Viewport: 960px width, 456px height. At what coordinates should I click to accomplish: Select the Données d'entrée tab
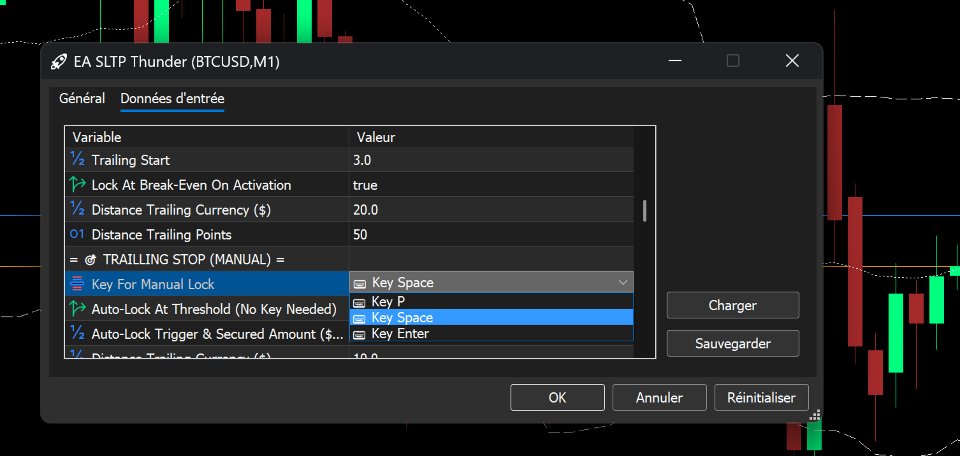click(172, 98)
